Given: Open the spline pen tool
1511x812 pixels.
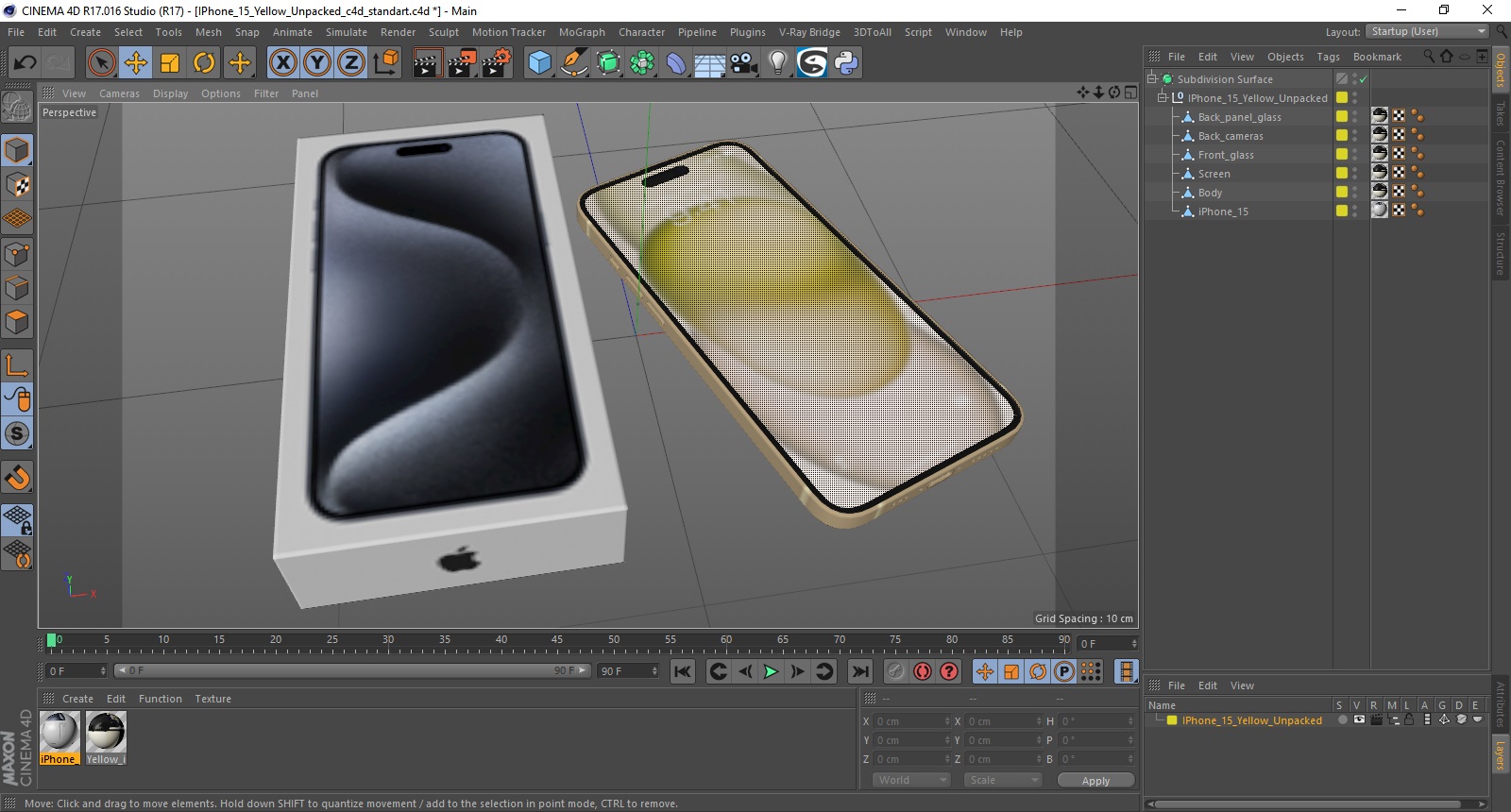Looking at the screenshot, I should pos(574,63).
